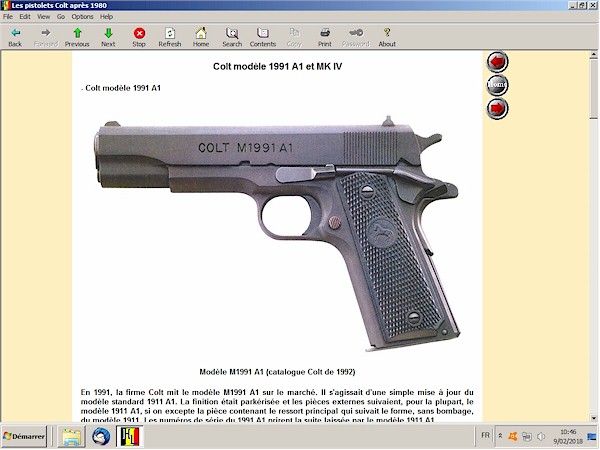This screenshot has width=600, height=450.
Task: Open the Go menu
Action: point(61,16)
